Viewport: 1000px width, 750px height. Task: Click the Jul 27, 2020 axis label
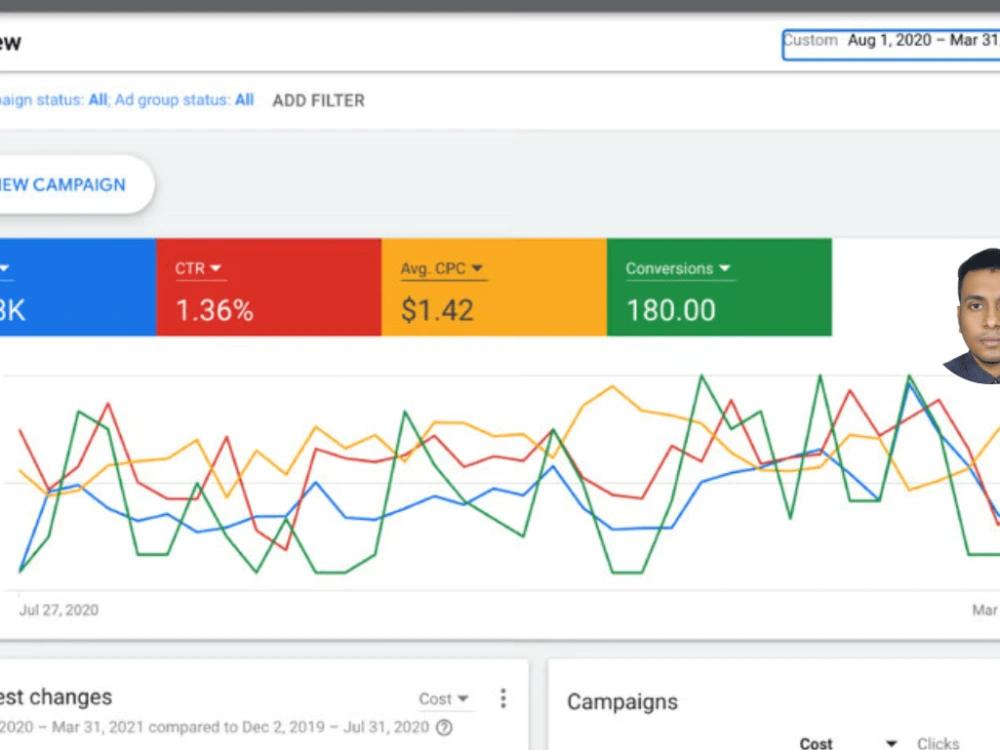click(59, 610)
